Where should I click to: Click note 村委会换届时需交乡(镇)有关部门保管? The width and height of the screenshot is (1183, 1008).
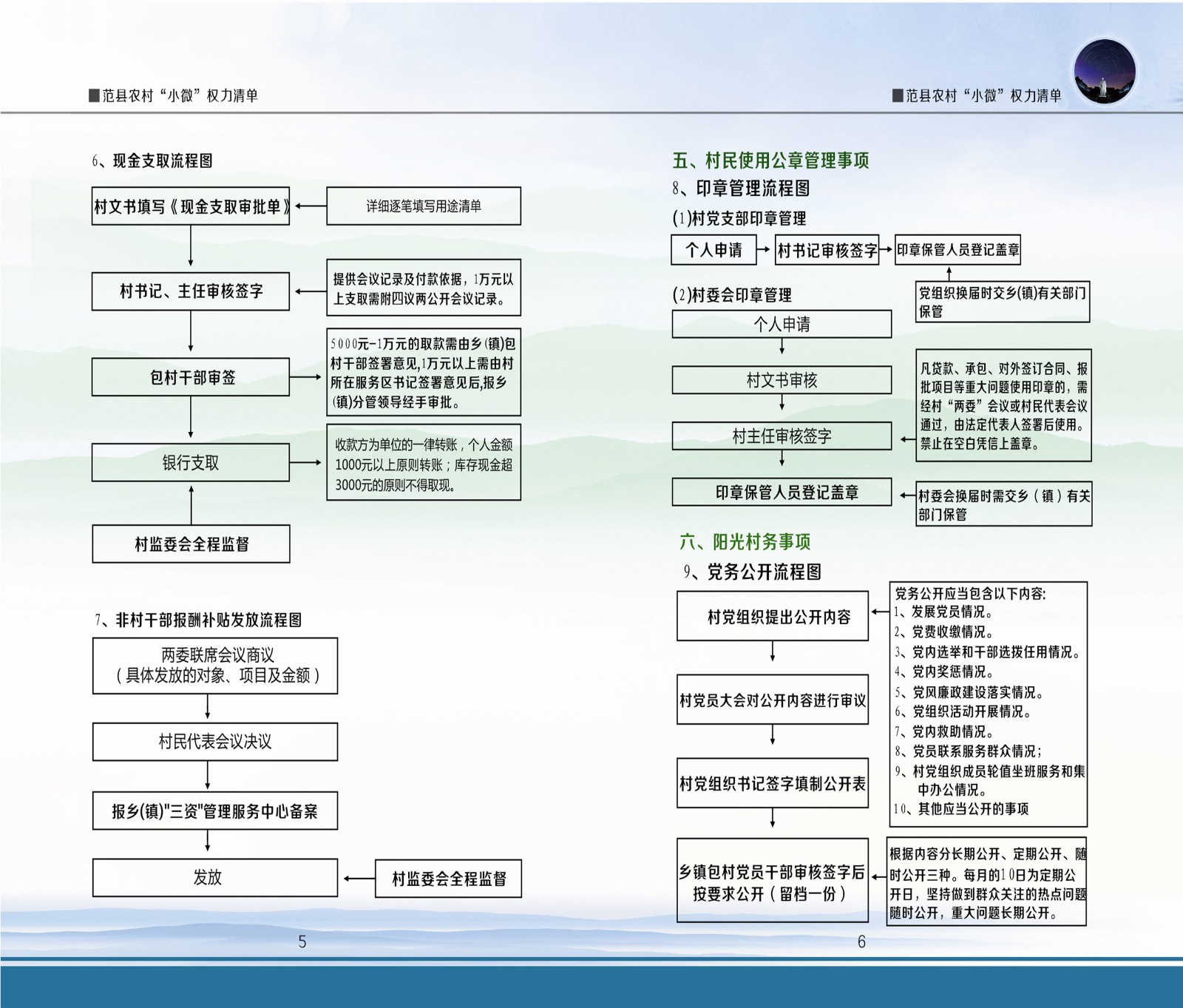(1004, 504)
